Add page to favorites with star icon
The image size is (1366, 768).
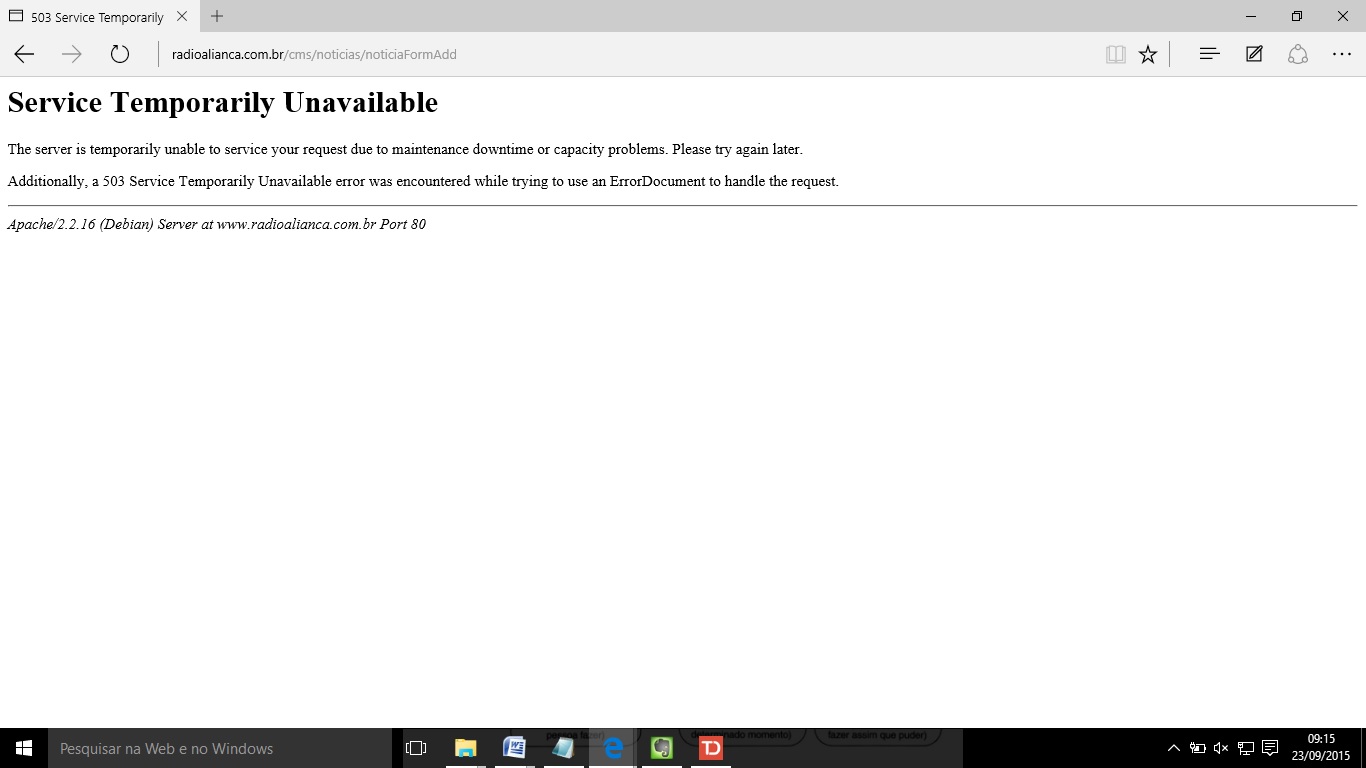(x=1148, y=54)
